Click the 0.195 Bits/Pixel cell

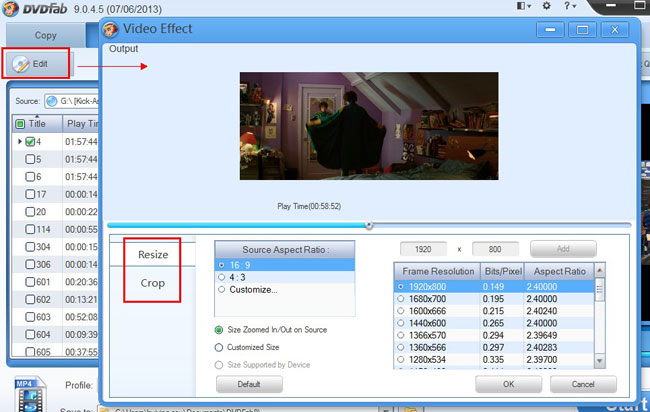click(x=493, y=299)
